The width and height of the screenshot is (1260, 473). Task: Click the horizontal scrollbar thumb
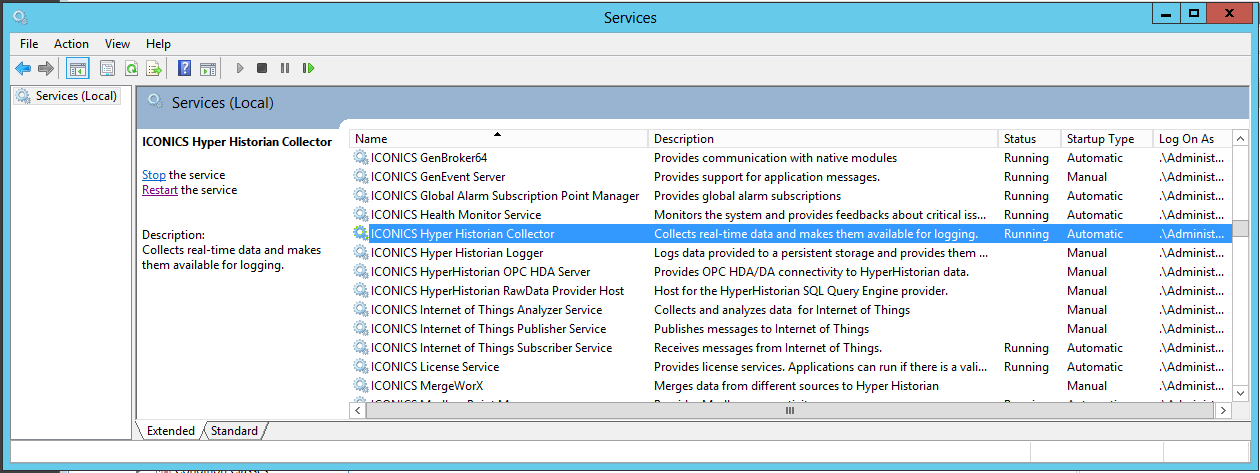click(789, 410)
